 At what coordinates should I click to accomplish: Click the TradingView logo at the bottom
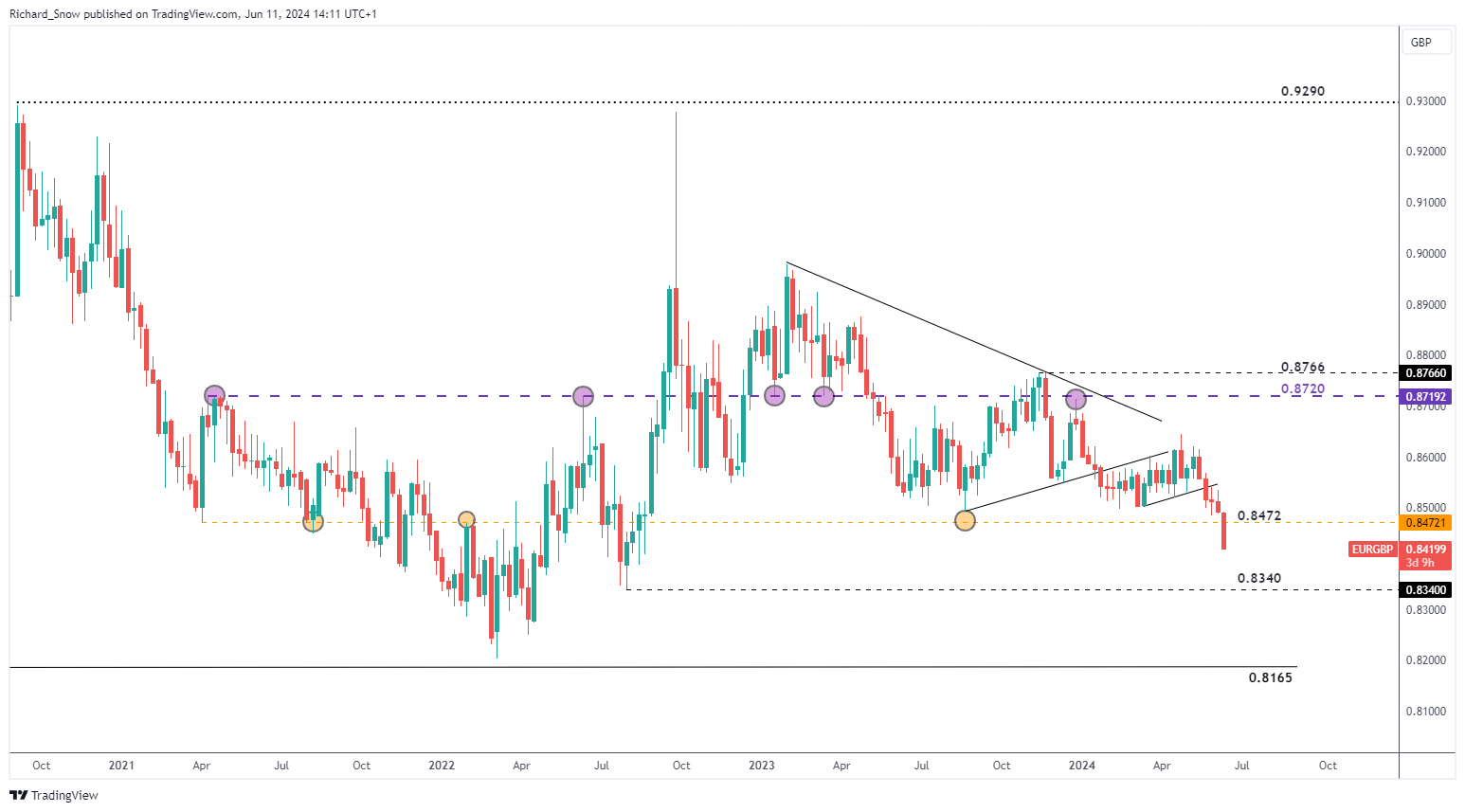point(54,795)
